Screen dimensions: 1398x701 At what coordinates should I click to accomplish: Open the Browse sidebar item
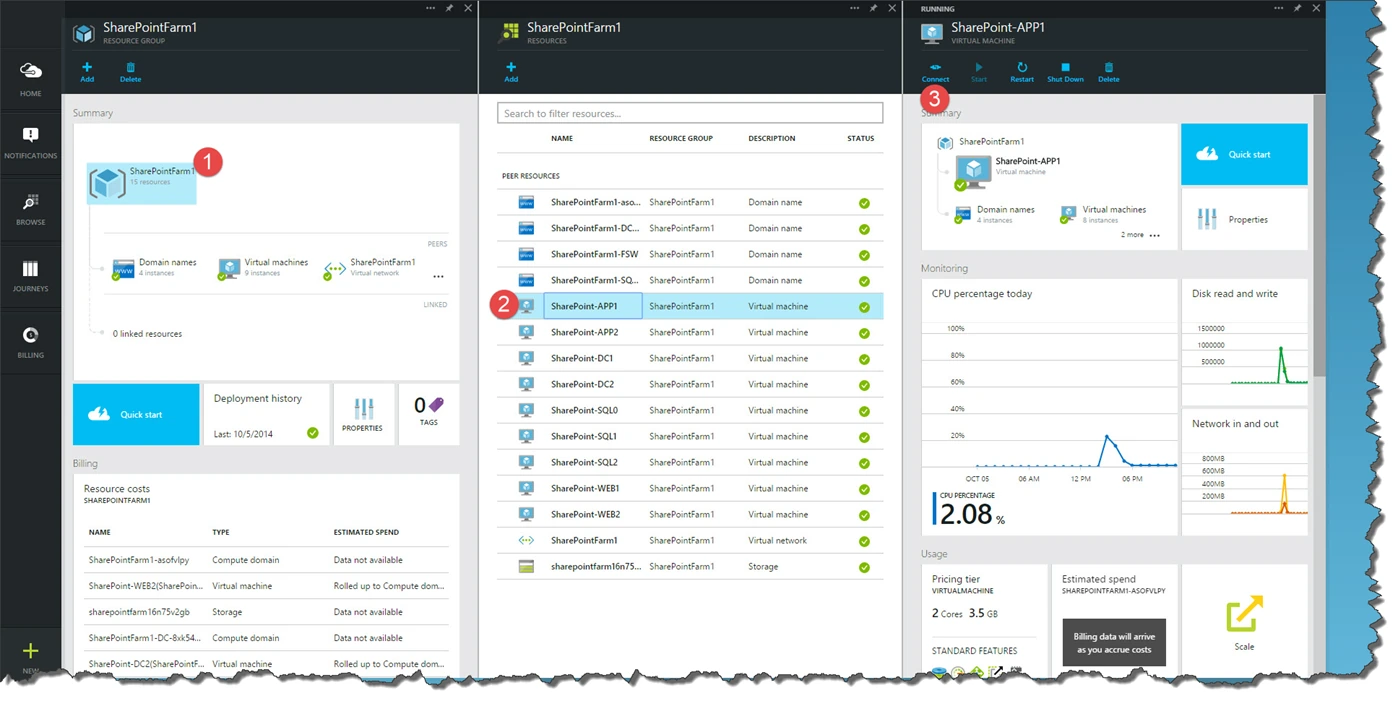[x=30, y=209]
